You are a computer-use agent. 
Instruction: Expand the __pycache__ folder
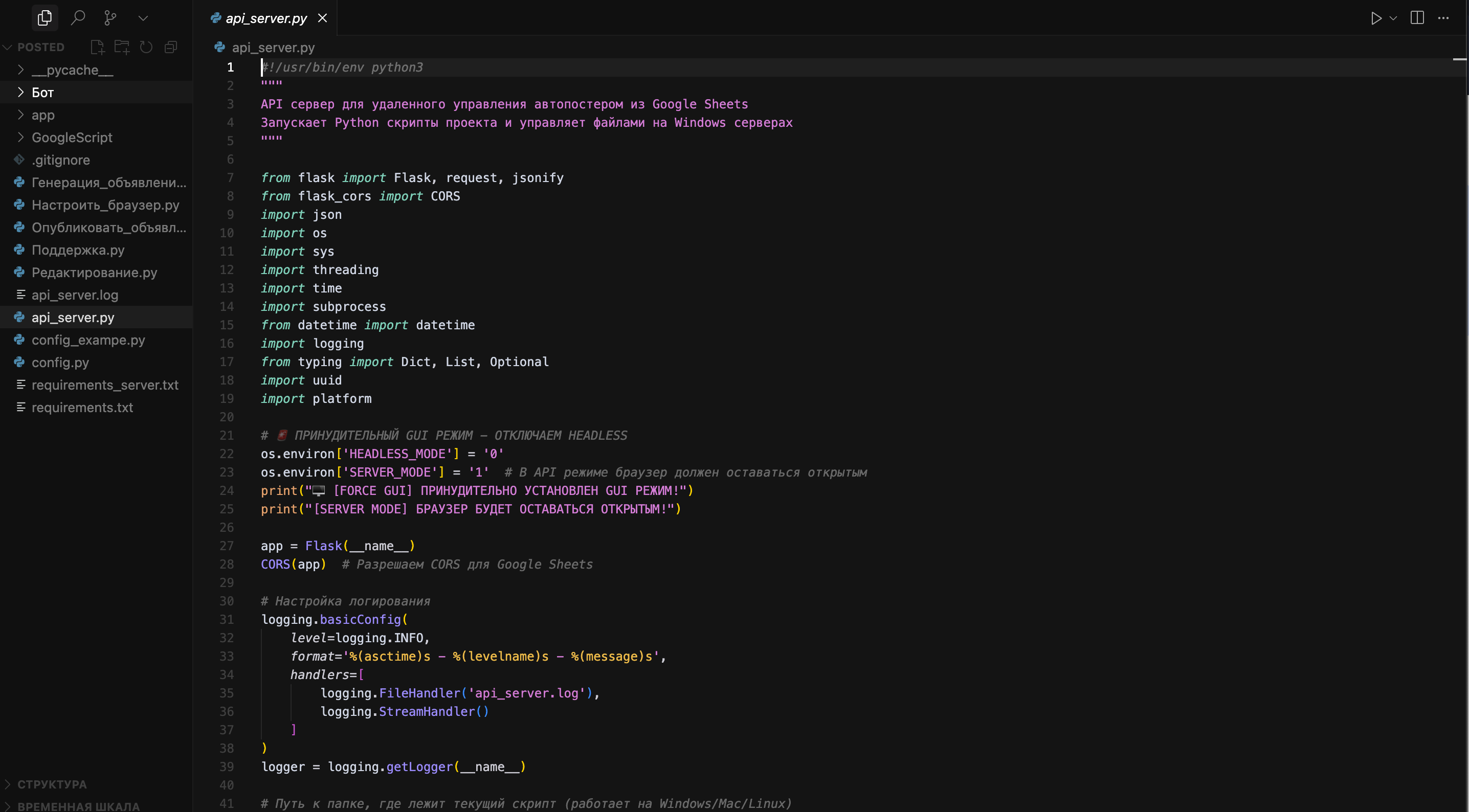coord(96,70)
